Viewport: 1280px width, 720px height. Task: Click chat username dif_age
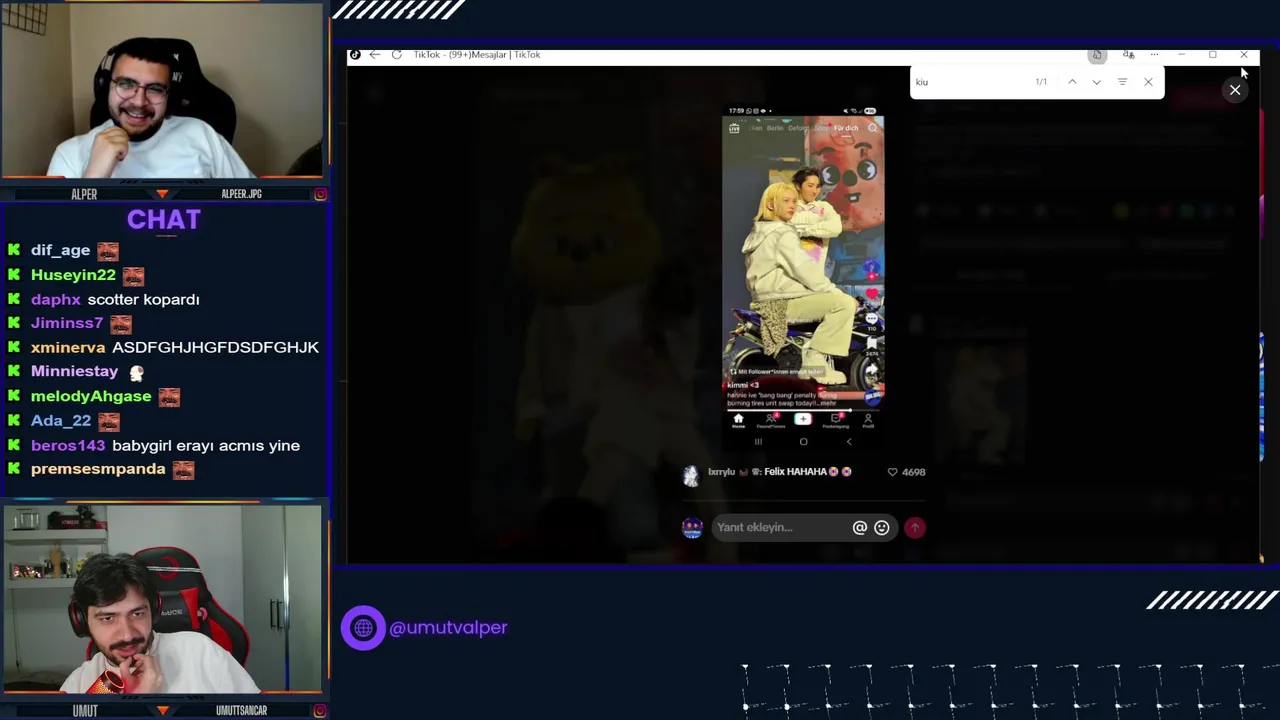click(60, 250)
